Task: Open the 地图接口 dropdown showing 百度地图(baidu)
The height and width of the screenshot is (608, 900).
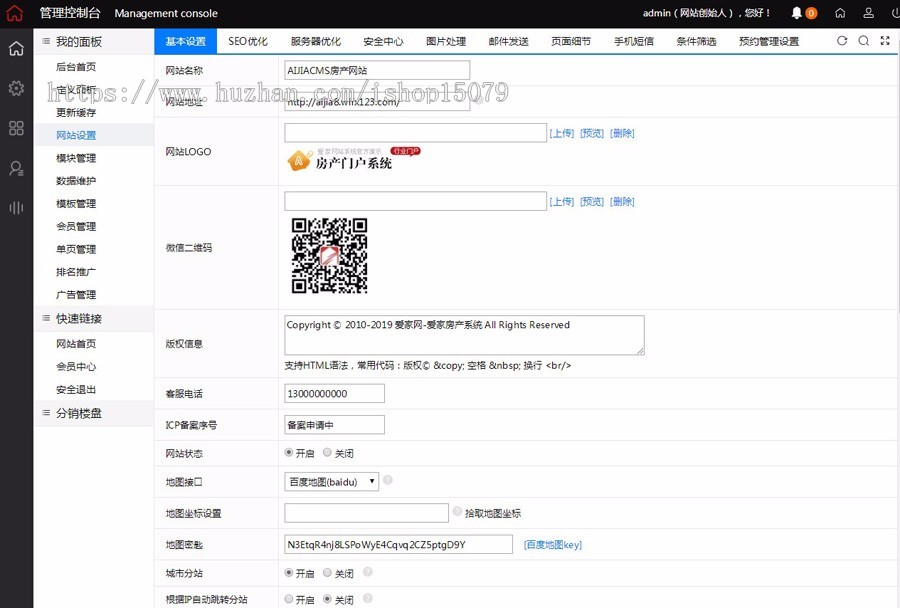Action: pyautogui.click(x=331, y=482)
